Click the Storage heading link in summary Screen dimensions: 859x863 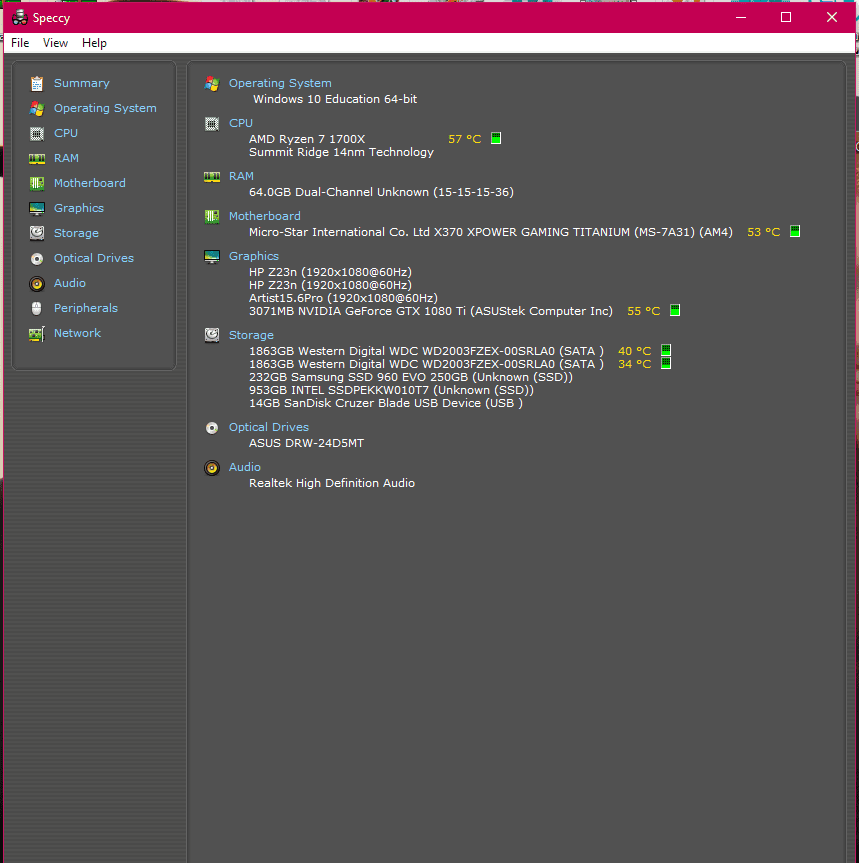[x=251, y=335]
